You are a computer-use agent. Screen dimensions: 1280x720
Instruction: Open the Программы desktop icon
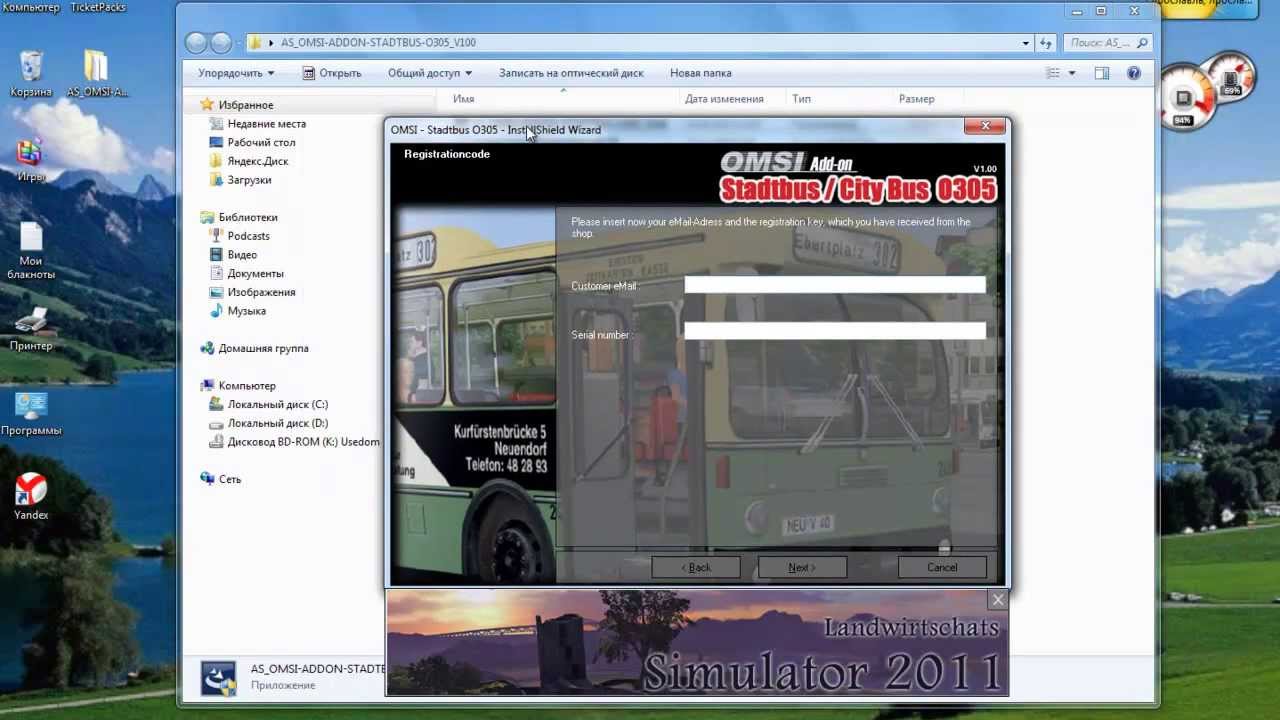(x=31, y=414)
